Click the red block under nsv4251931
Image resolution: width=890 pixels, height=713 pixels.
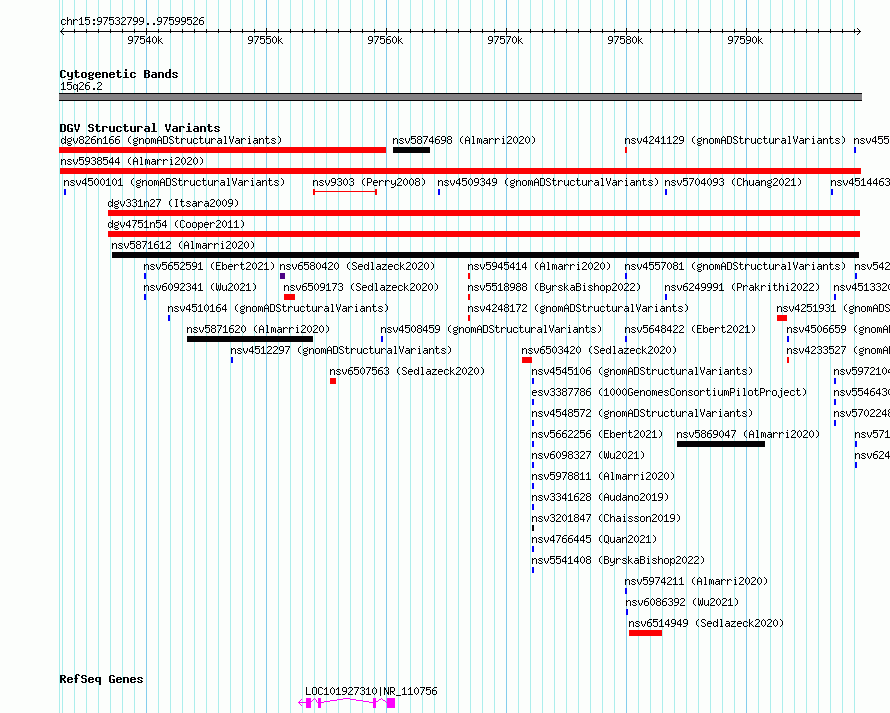[x=782, y=318]
